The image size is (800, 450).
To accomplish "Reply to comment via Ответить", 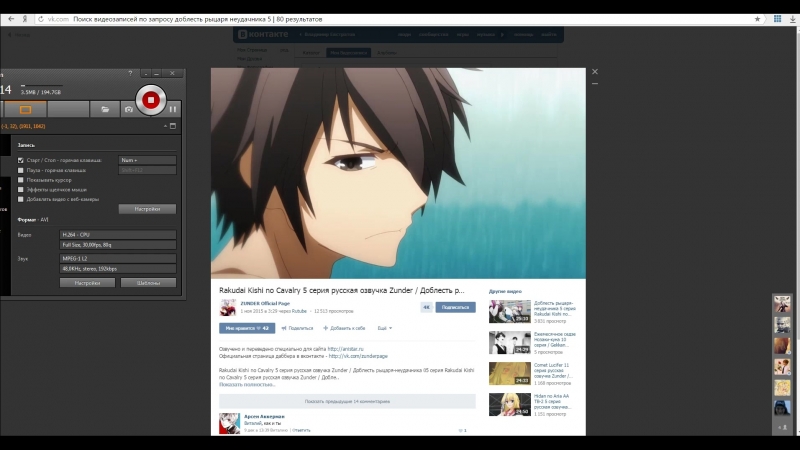I will [302, 430].
